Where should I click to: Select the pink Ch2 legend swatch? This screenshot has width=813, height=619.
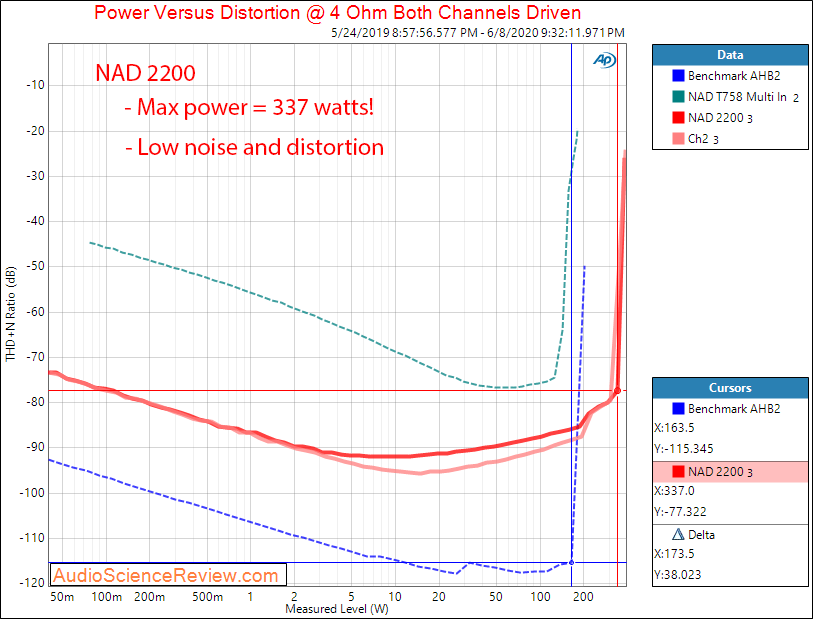(x=678, y=138)
